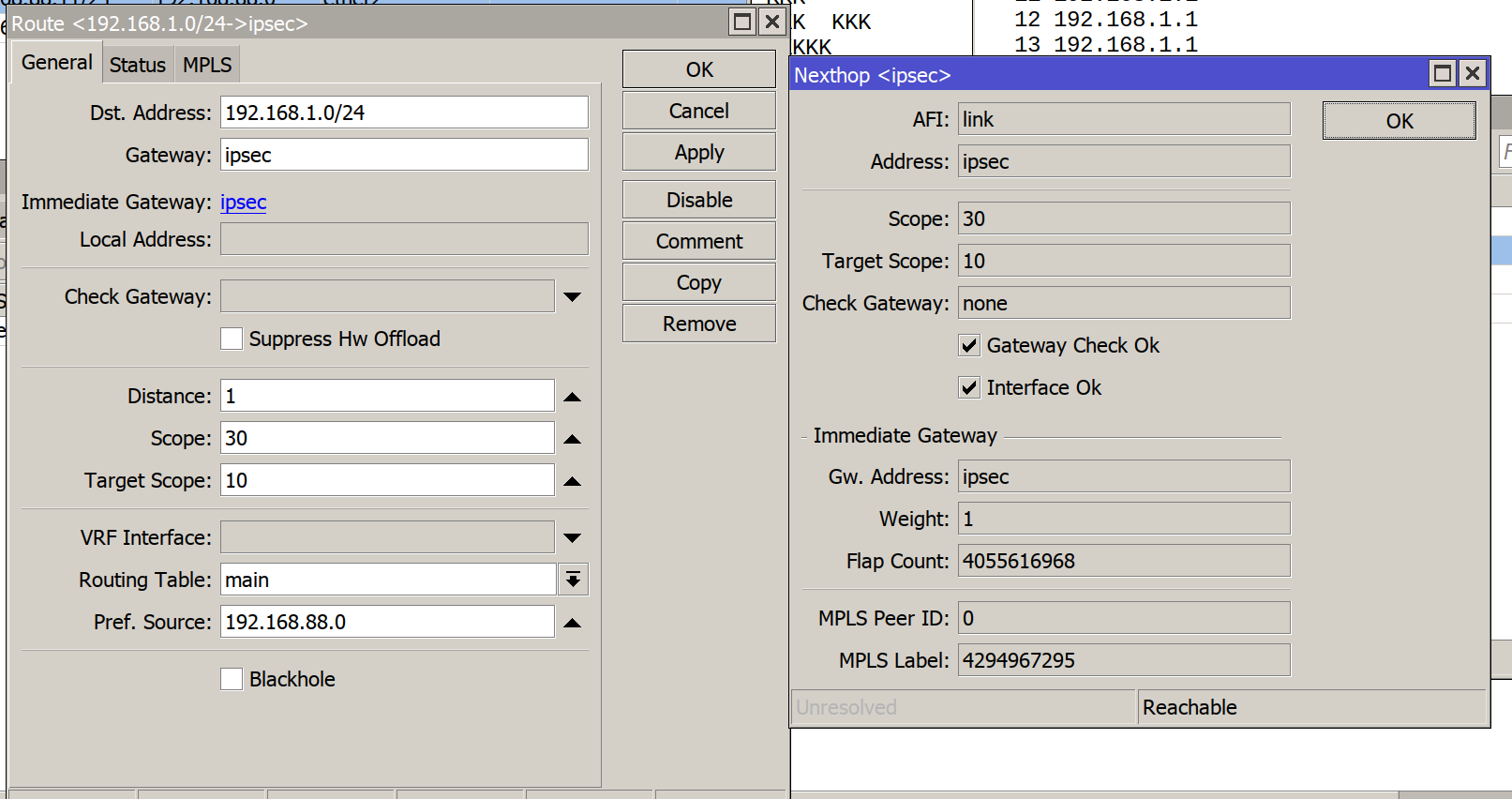Click the Gw. Address ipsec field
Viewport: 1512px width, 799px height.
click(1124, 476)
